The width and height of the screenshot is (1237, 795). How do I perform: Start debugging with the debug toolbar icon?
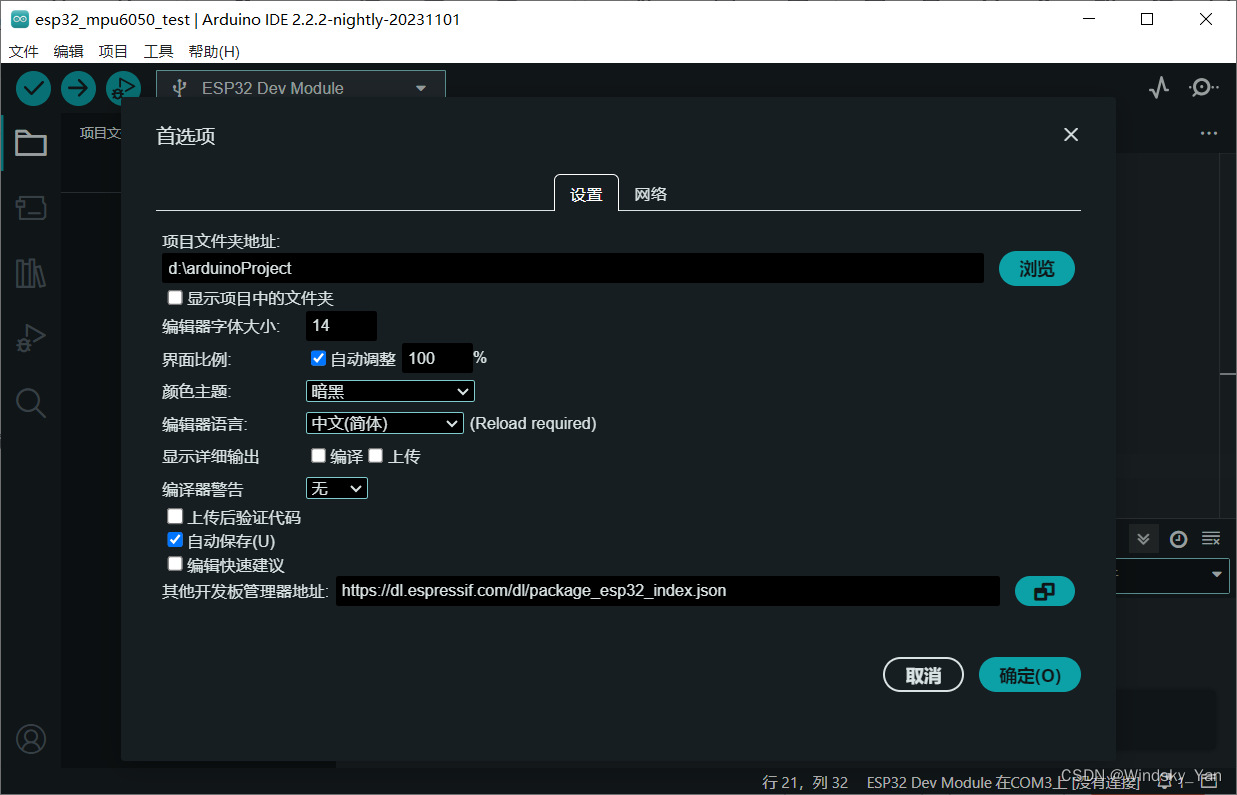pyautogui.click(x=123, y=88)
